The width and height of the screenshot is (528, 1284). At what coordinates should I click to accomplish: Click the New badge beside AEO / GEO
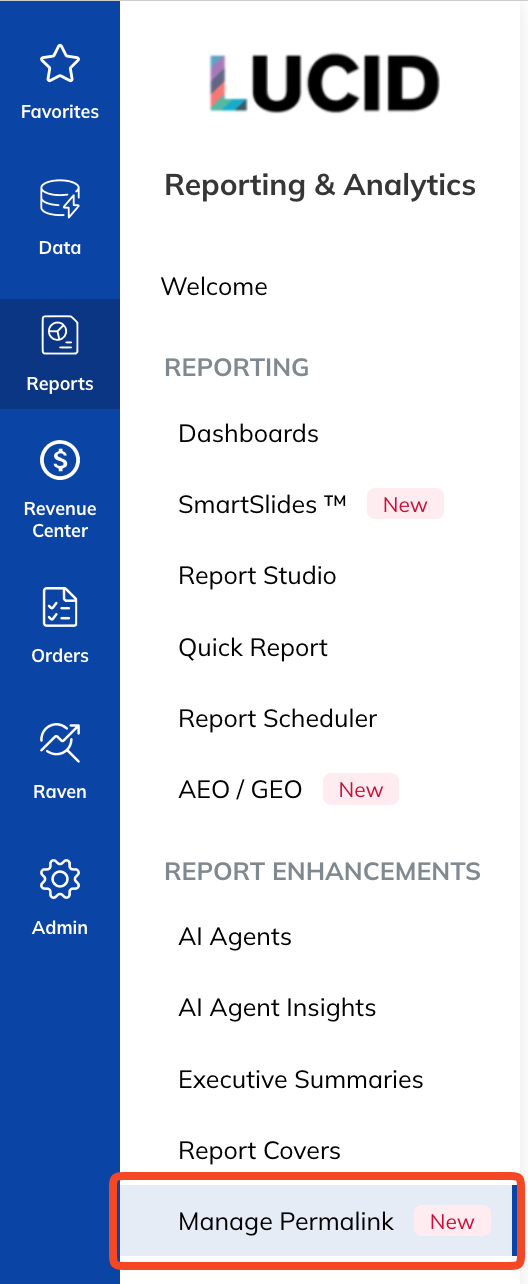tap(361, 790)
